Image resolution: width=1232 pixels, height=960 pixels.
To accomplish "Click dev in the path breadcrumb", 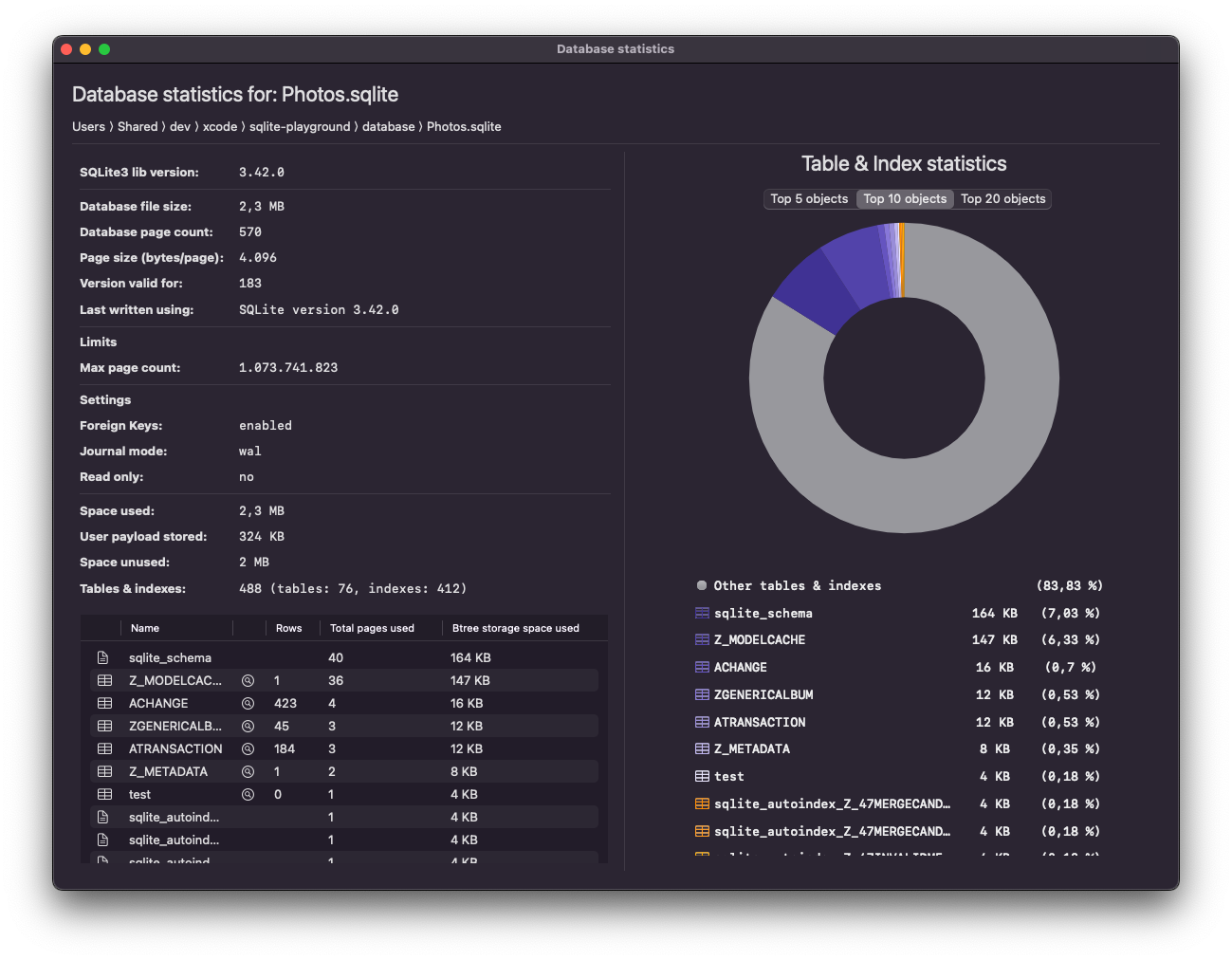I will (180, 126).
